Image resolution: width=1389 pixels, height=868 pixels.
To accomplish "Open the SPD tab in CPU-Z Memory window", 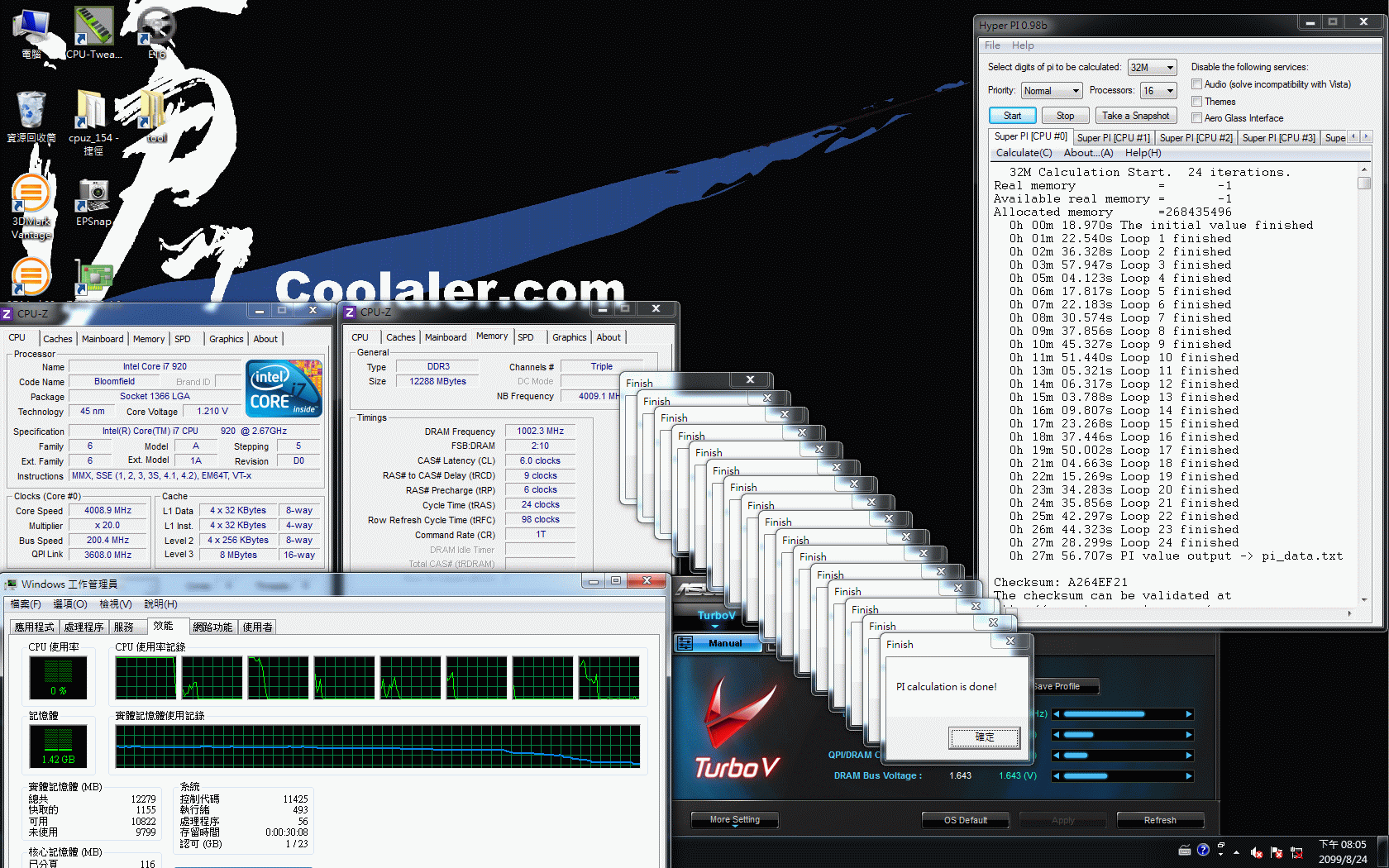I will coord(526,337).
